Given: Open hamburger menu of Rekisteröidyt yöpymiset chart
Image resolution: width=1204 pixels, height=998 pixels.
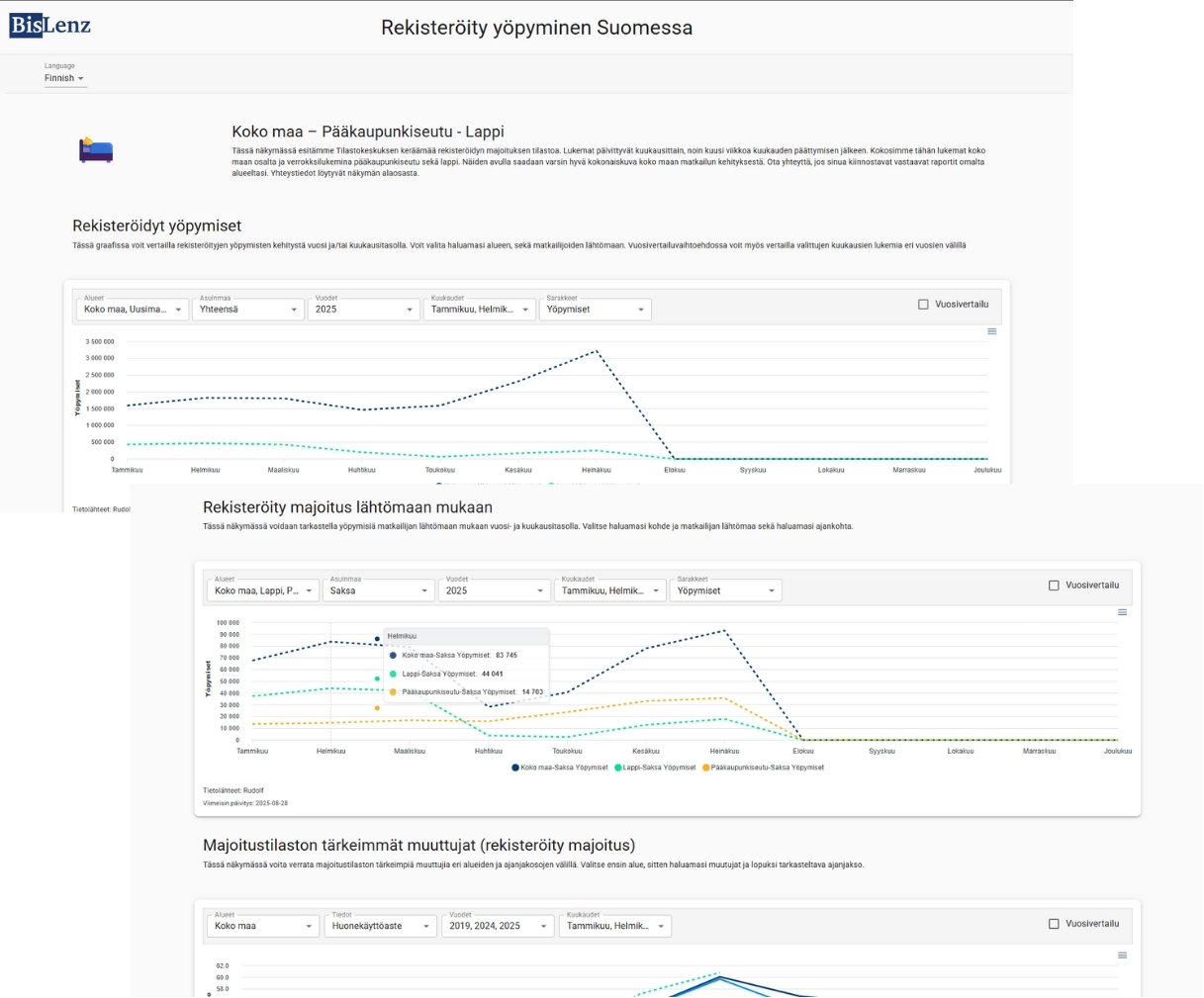Looking at the screenshot, I should tap(991, 331).
